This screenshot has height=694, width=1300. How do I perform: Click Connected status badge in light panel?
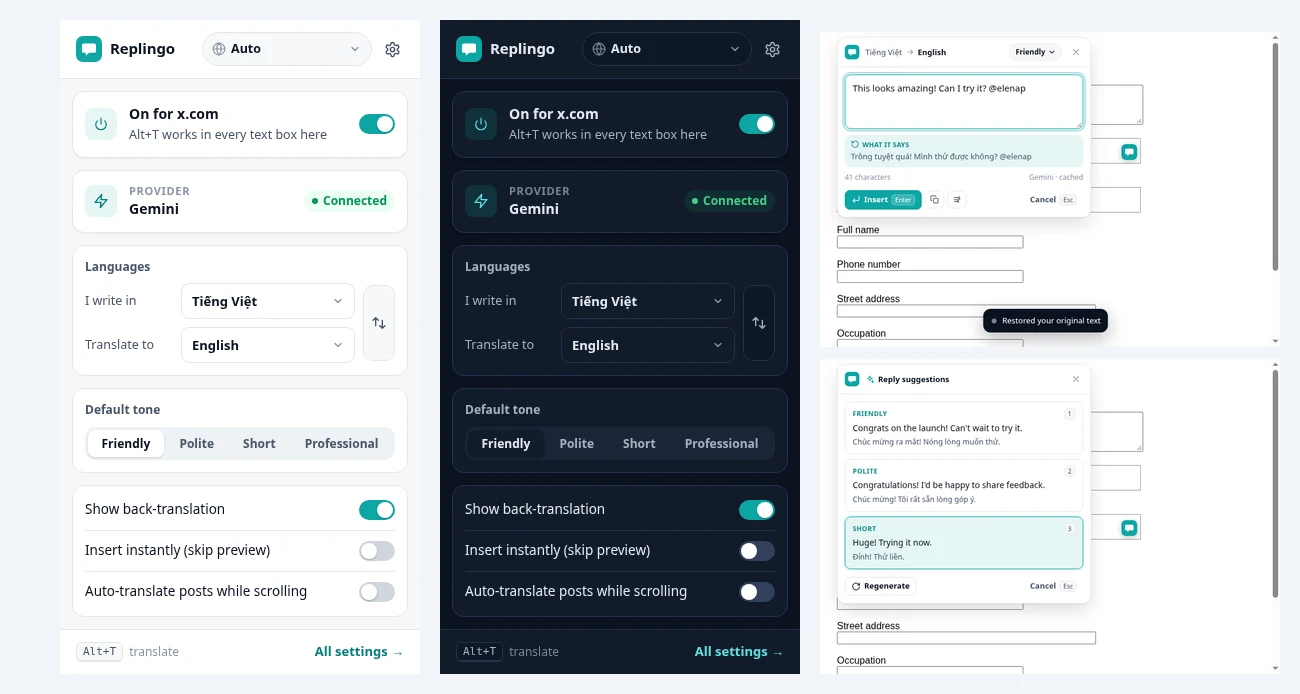pos(349,201)
